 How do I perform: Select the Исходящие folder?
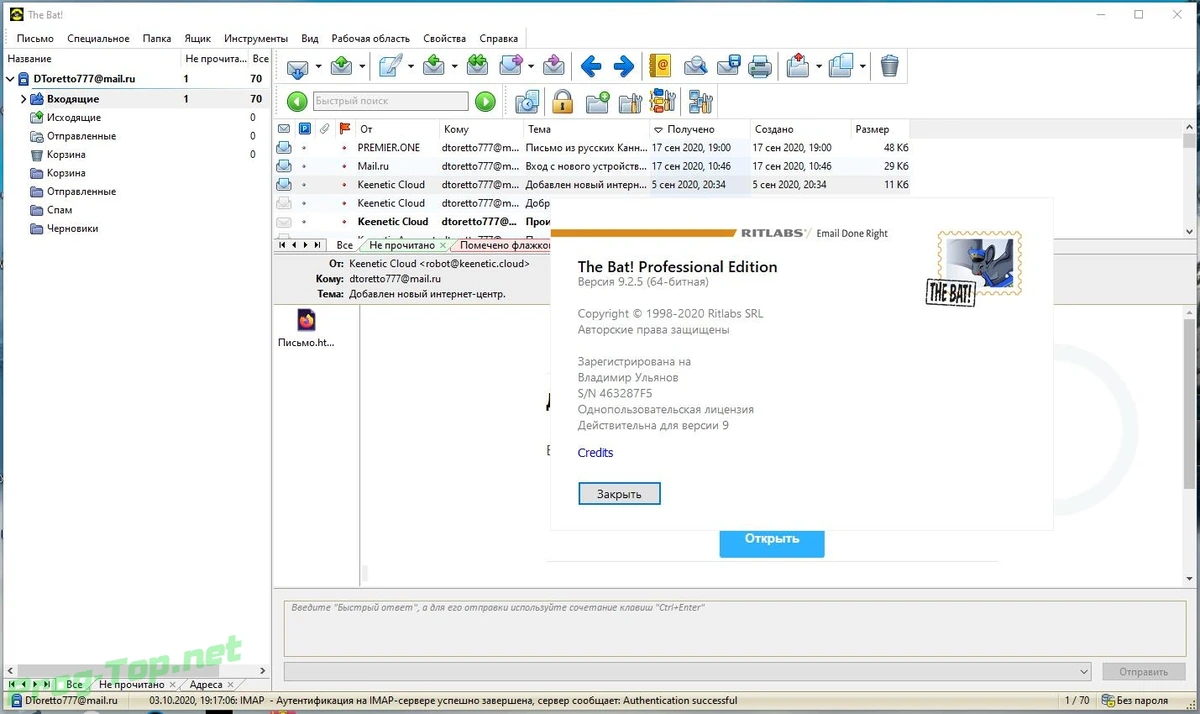73,118
